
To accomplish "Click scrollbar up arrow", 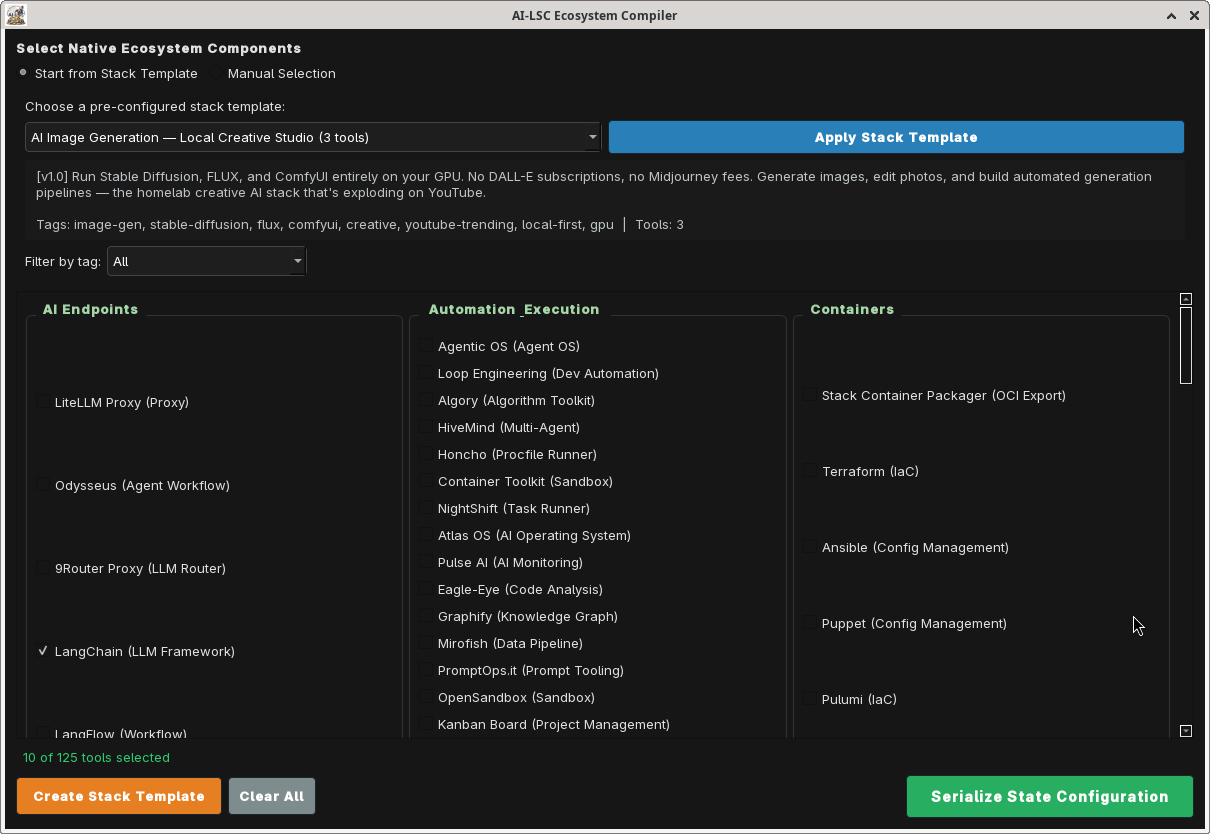I will pos(1186,299).
